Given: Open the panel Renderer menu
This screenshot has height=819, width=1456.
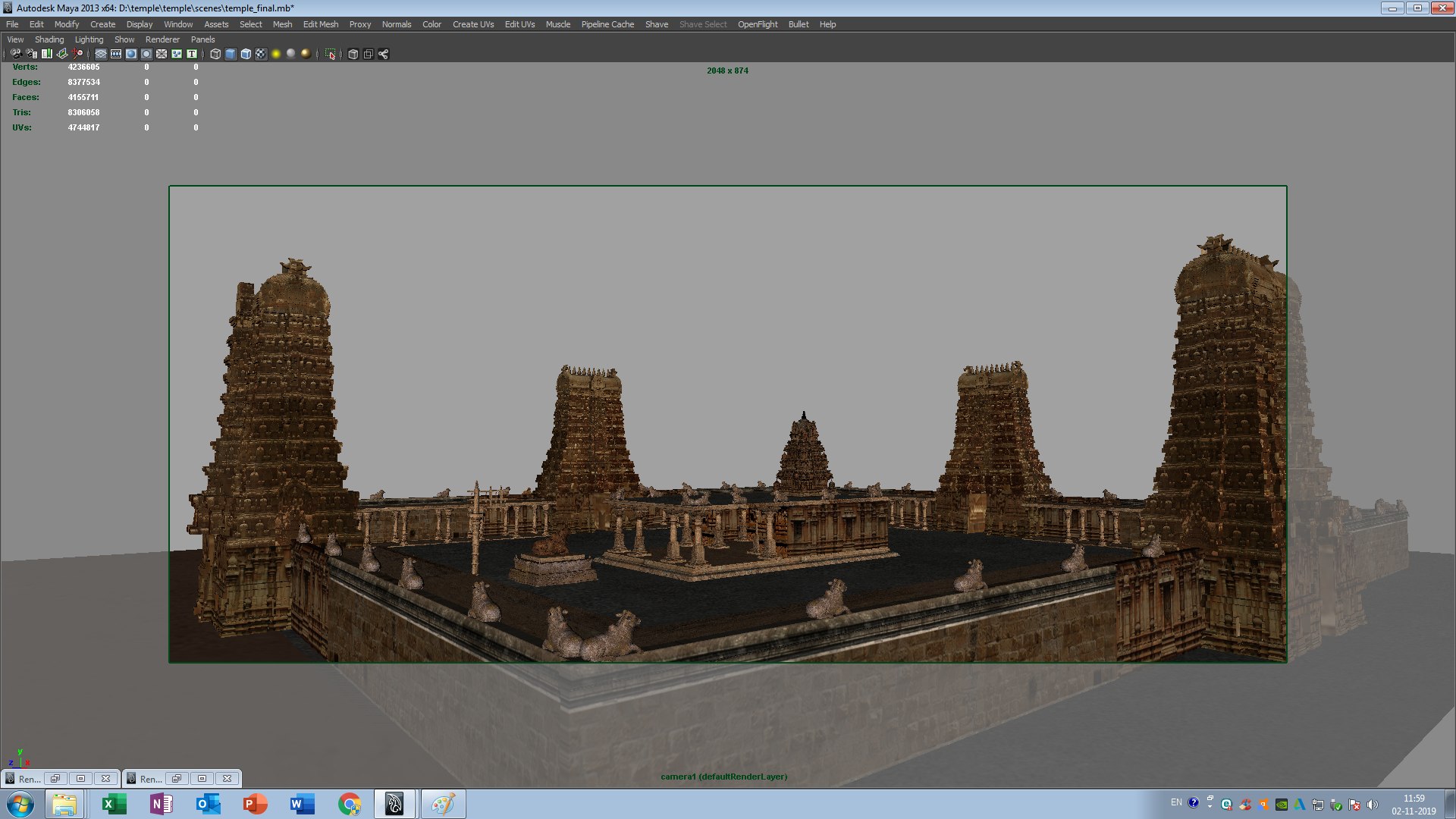Looking at the screenshot, I should [162, 39].
